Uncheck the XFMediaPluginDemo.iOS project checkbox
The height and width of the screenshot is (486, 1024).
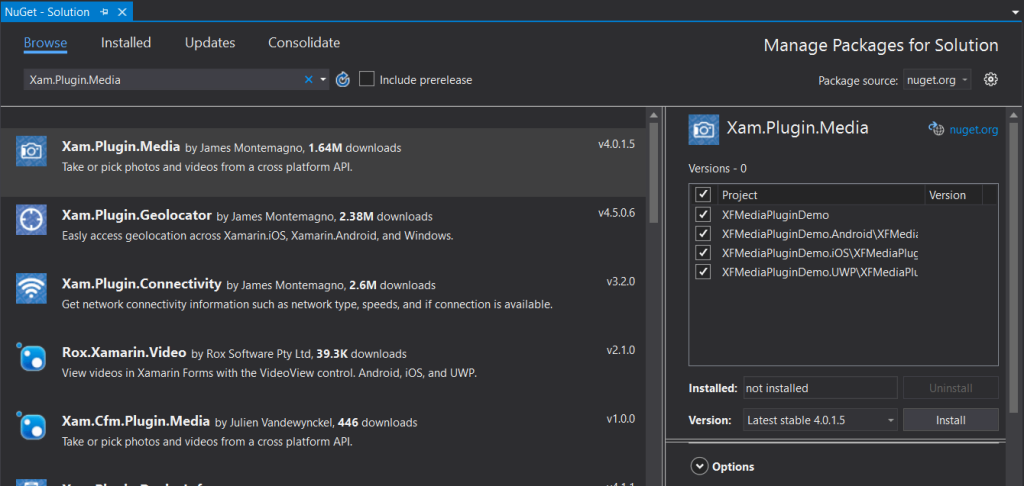coord(703,252)
